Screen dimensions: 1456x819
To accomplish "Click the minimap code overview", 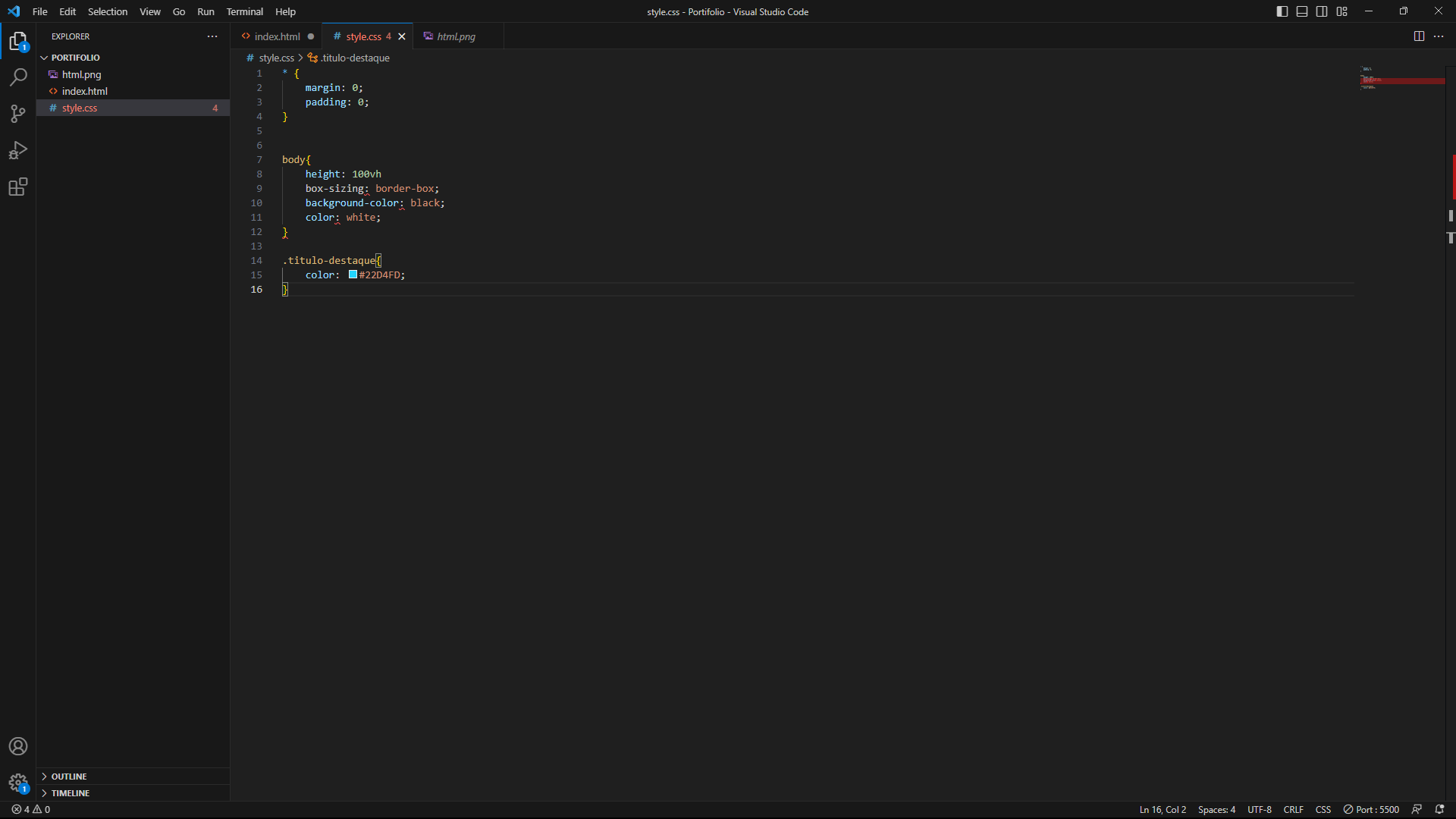I will (1401, 78).
